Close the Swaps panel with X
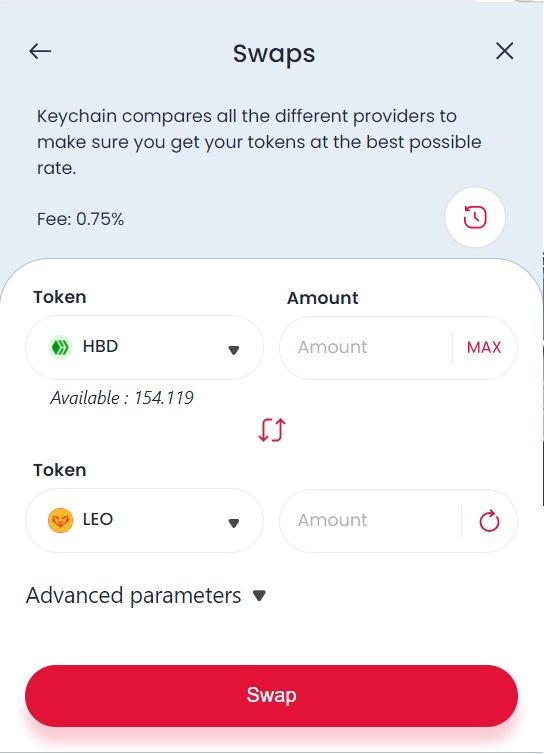This screenshot has width=544, height=754. (x=505, y=51)
